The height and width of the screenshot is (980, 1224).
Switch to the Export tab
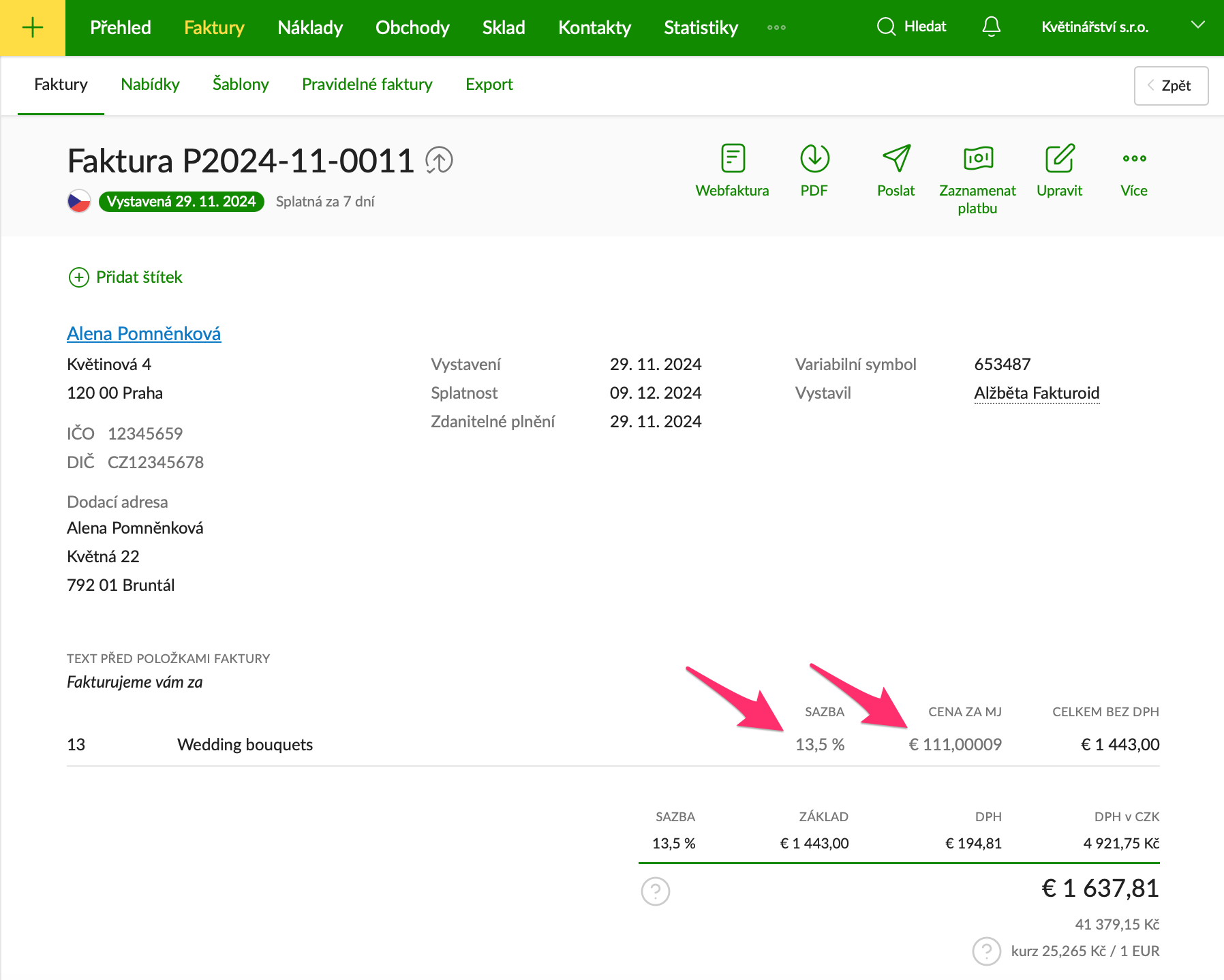click(x=489, y=85)
